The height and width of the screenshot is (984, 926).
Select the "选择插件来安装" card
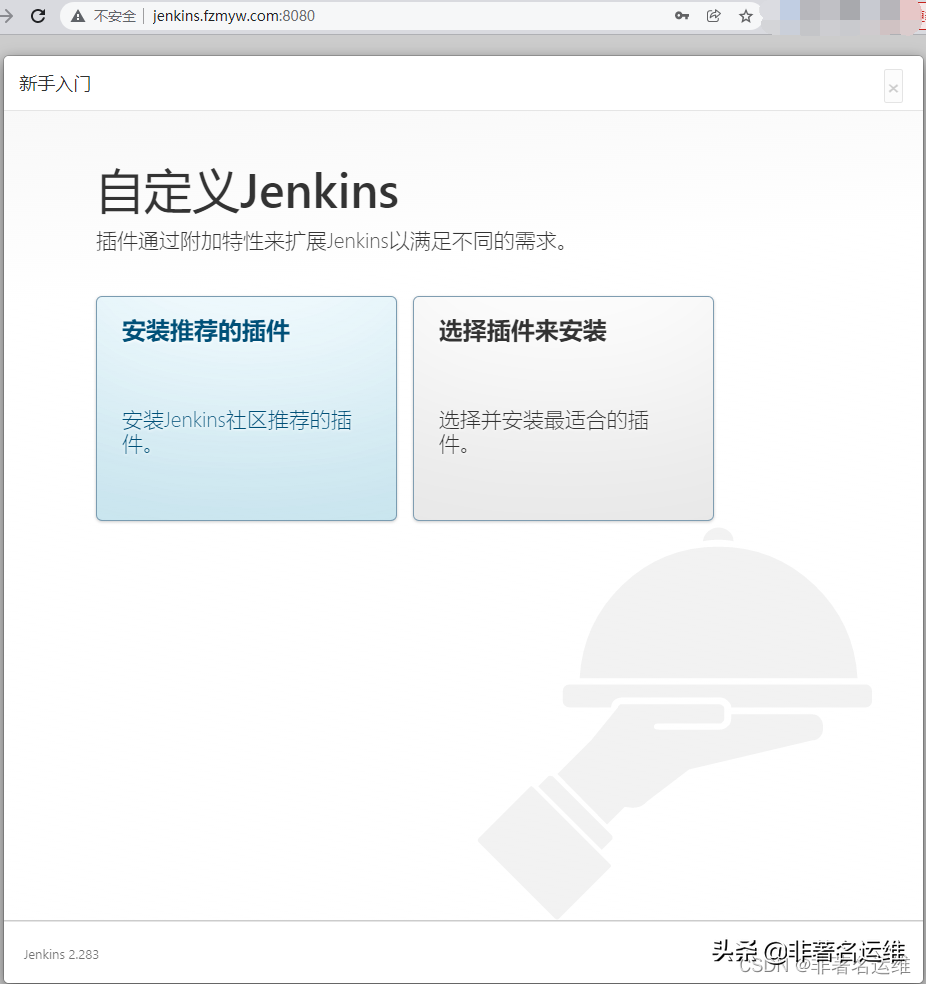[x=562, y=408]
